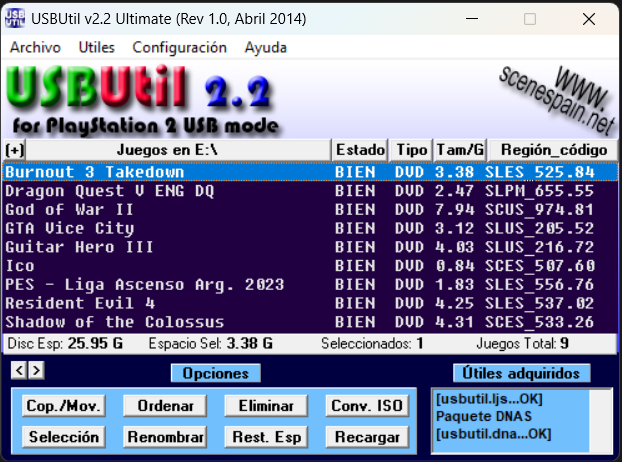Click the utilities list scrollbar

(601, 421)
